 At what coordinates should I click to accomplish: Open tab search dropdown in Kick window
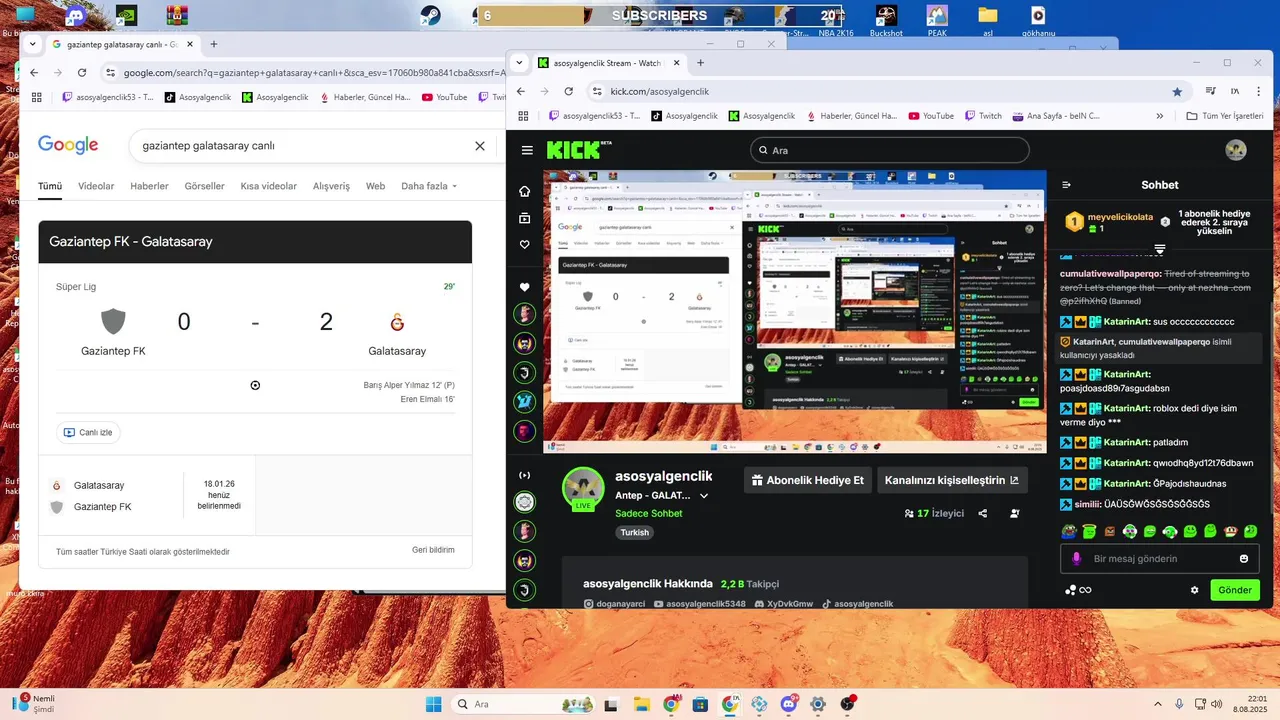pyautogui.click(x=519, y=62)
